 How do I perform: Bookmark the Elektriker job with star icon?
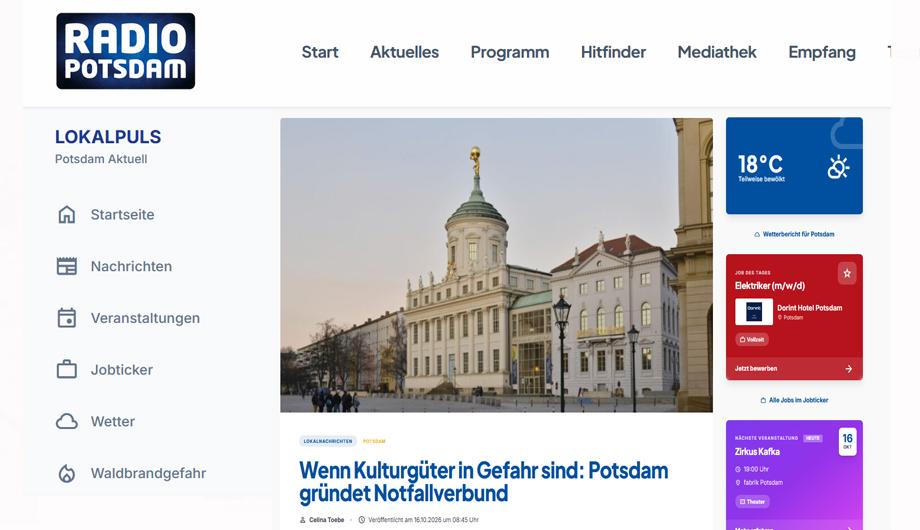(x=847, y=273)
